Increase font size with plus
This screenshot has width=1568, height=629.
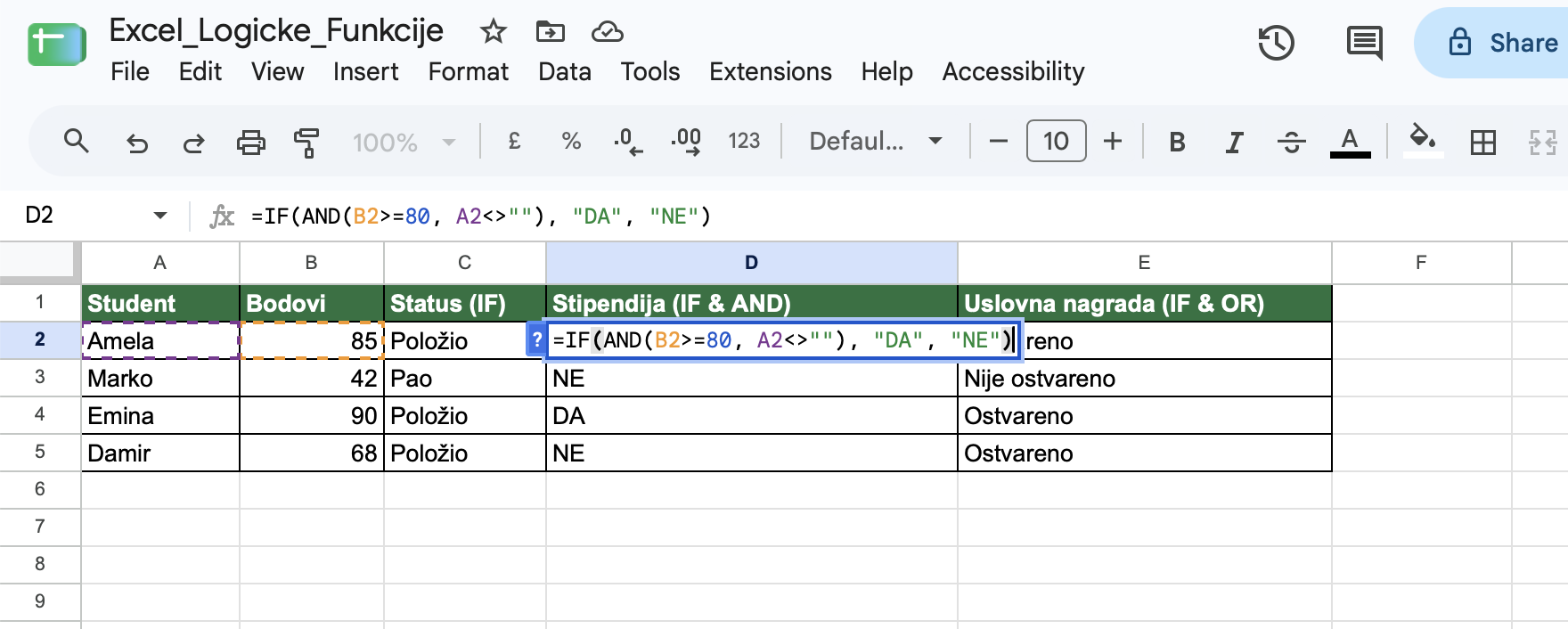pyautogui.click(x=1113, y=141)
